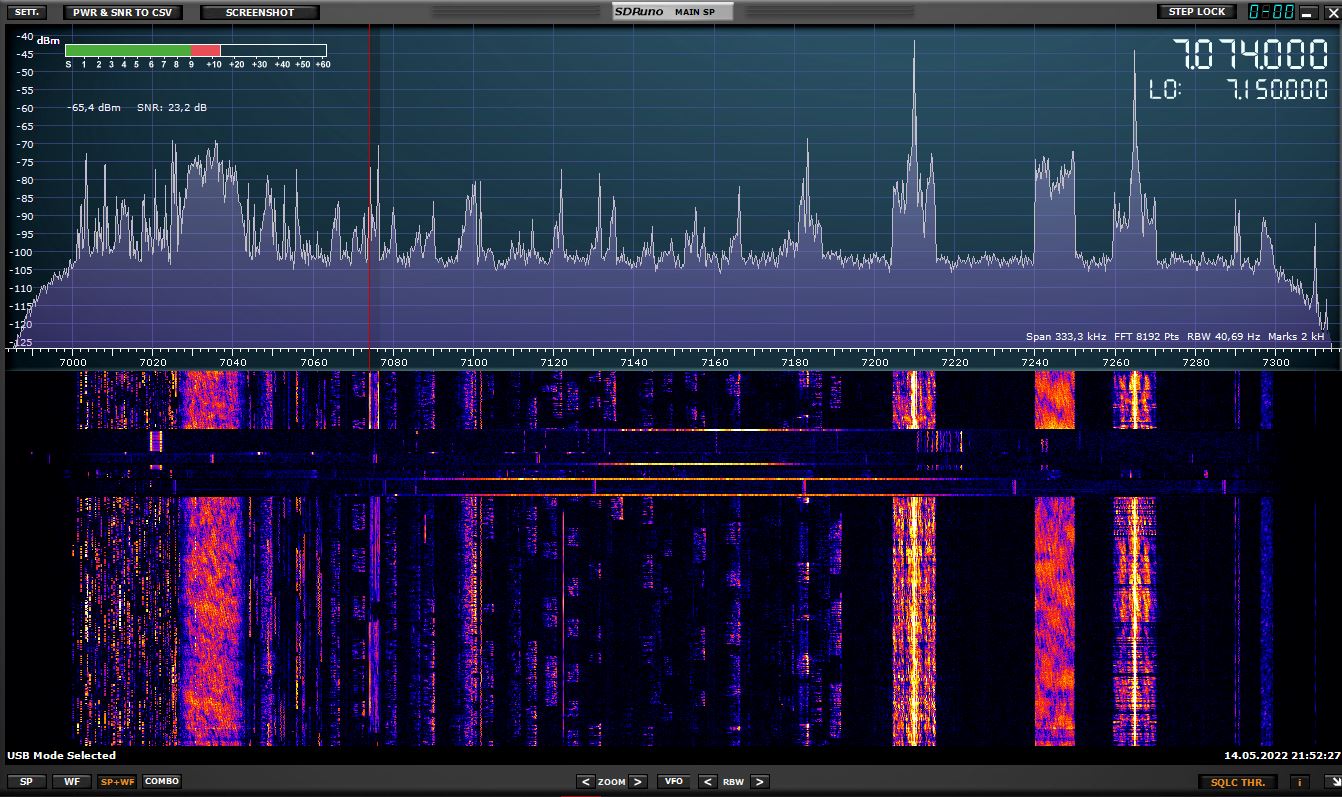Click the waterfall signal band near 7245 kHz
Image resolution: width=1342 pixels, height=797 pixels.
coord(1054,620)
